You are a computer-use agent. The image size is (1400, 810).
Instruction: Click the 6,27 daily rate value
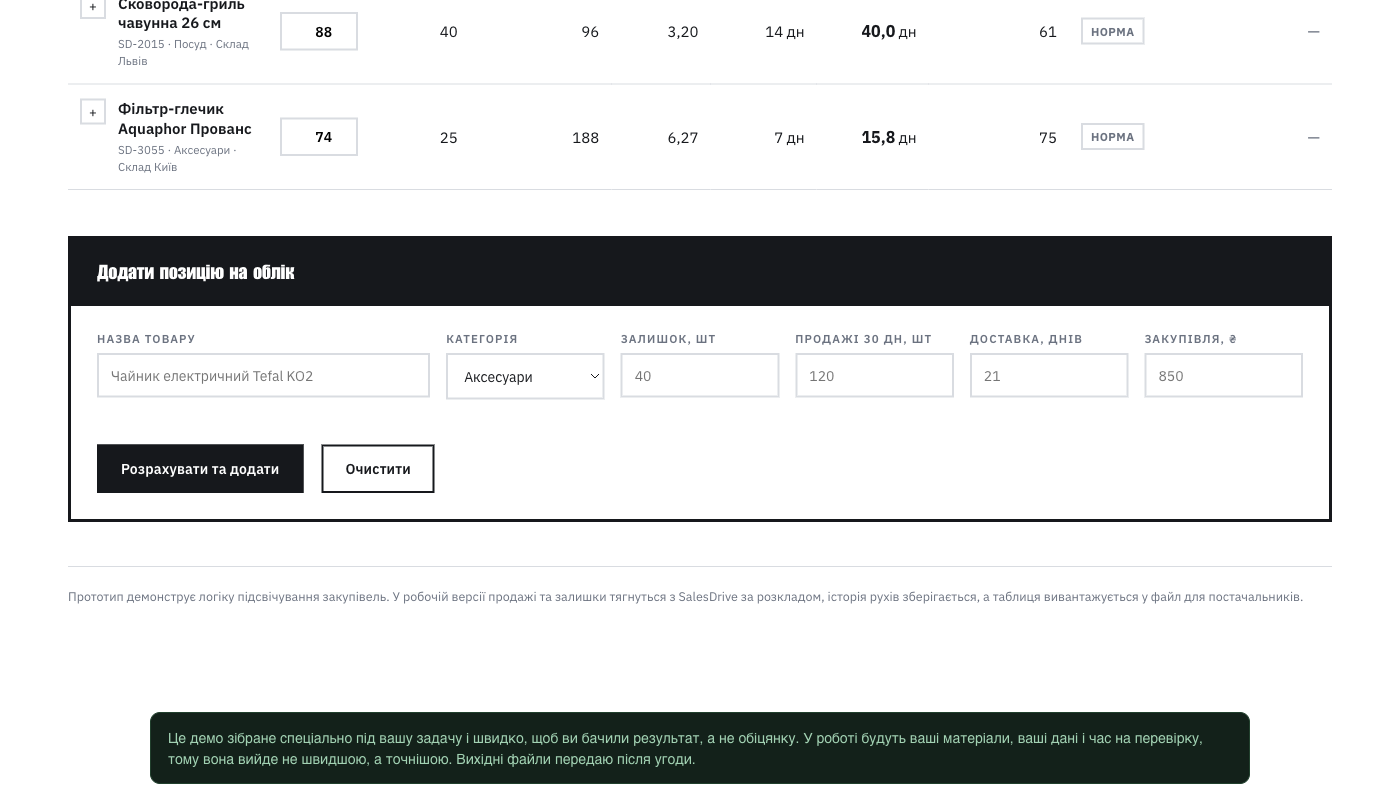(683, 138)
